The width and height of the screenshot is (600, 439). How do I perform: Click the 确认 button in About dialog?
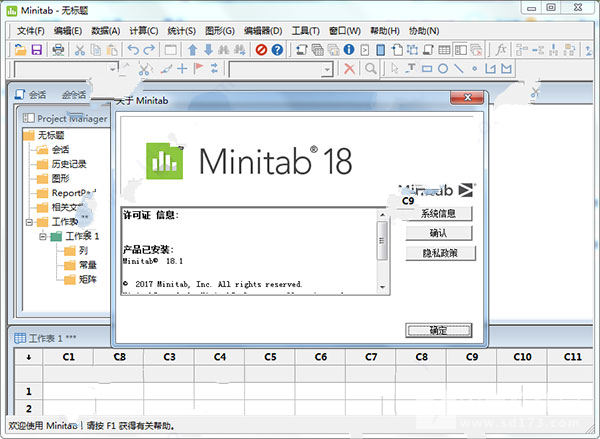439,233
